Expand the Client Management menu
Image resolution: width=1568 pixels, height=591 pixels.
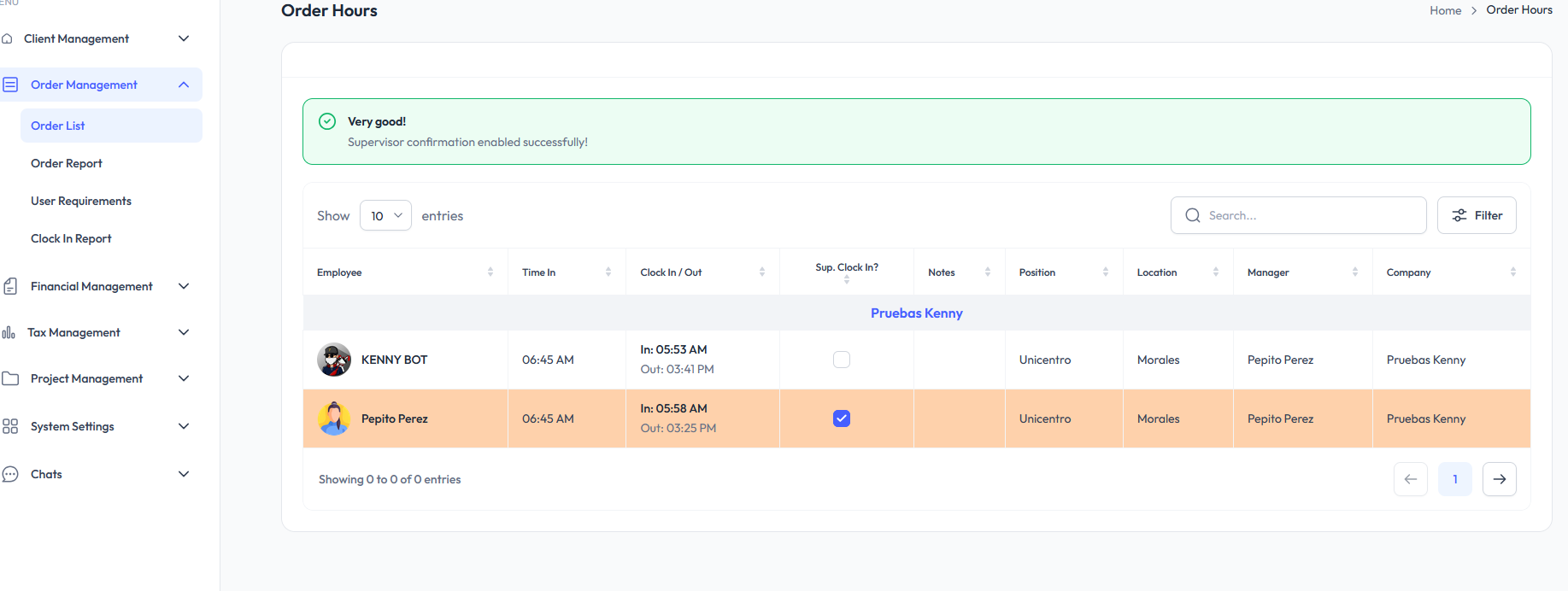184,38
